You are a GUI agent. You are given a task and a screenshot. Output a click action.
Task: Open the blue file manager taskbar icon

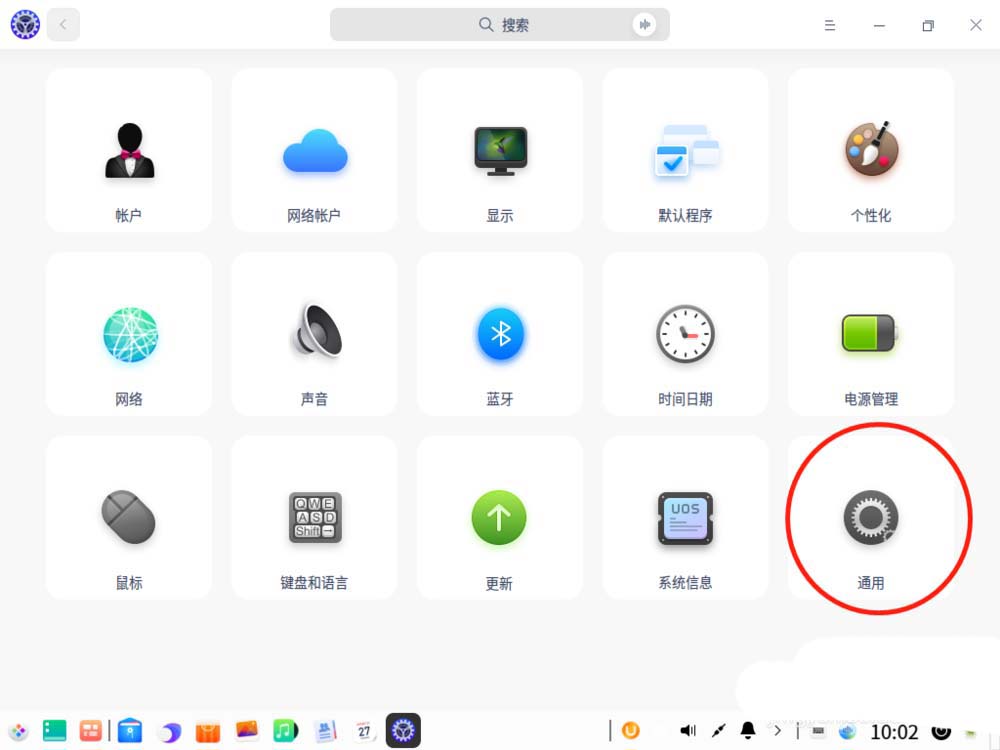(129, 731)
